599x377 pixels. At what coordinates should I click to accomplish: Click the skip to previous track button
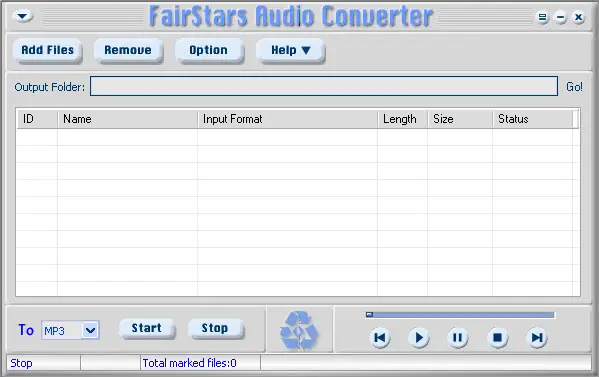pyautogui.click(x=380, y=338)
